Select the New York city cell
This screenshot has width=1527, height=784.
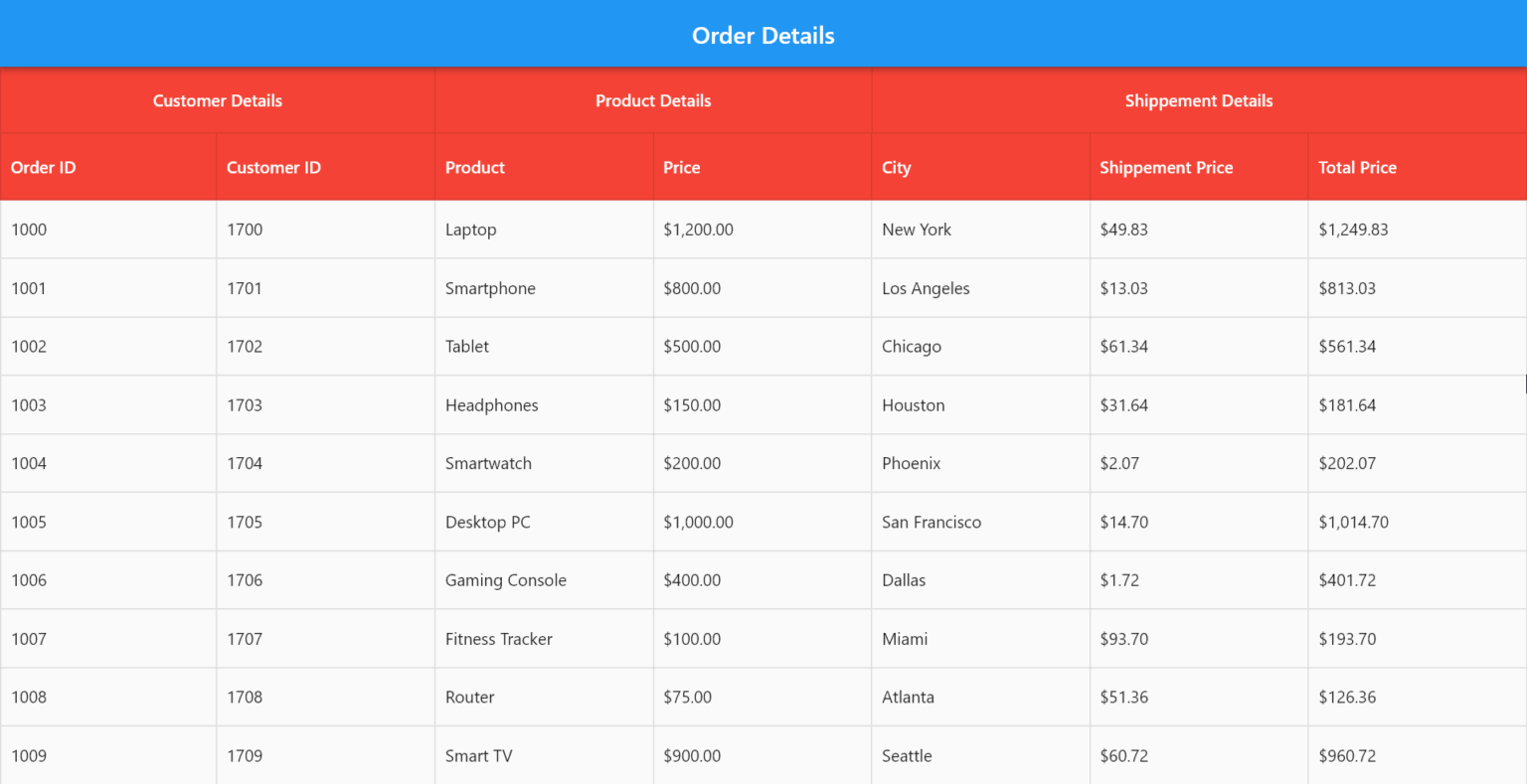(917, 230)
